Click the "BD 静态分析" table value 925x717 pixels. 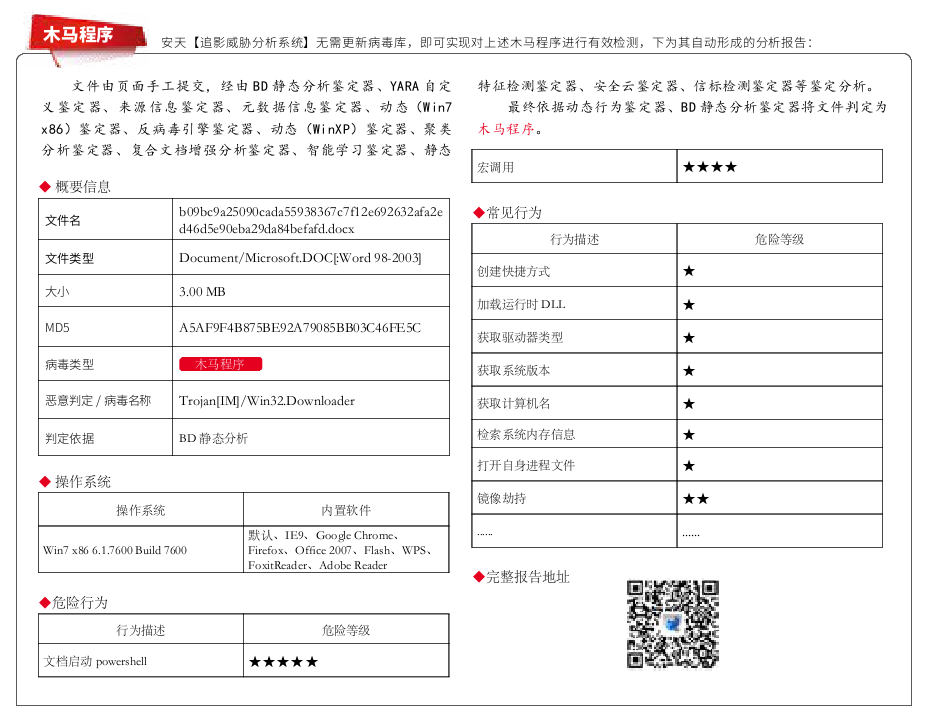[214, 438]
